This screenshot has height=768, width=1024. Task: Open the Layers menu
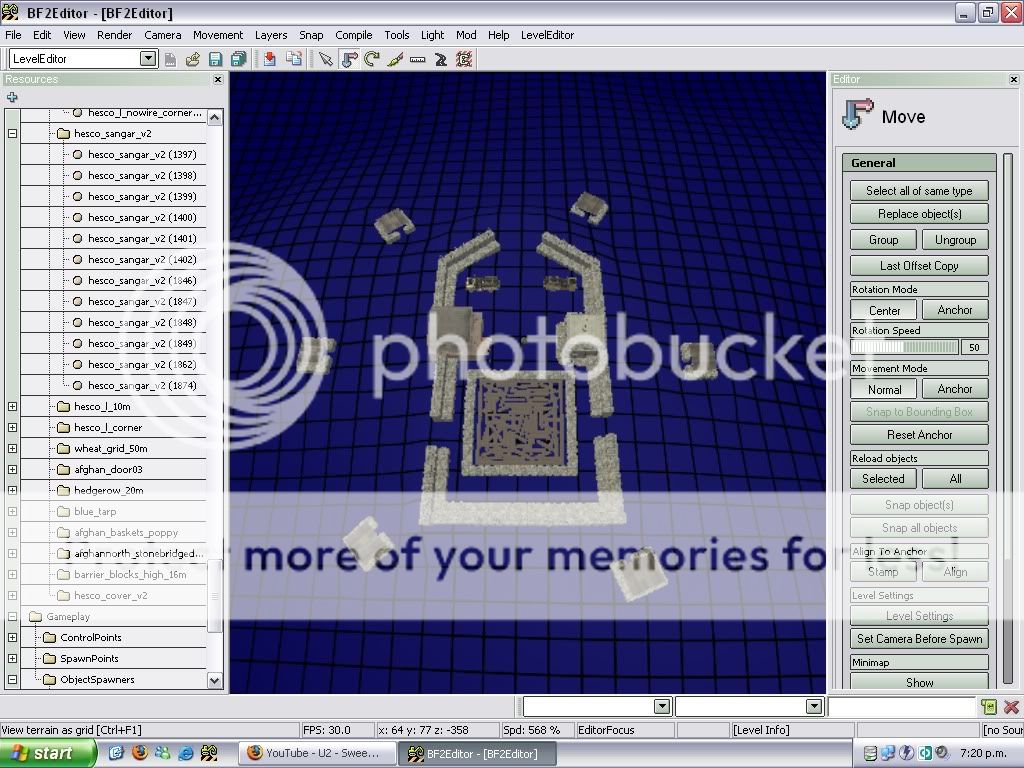270,35
